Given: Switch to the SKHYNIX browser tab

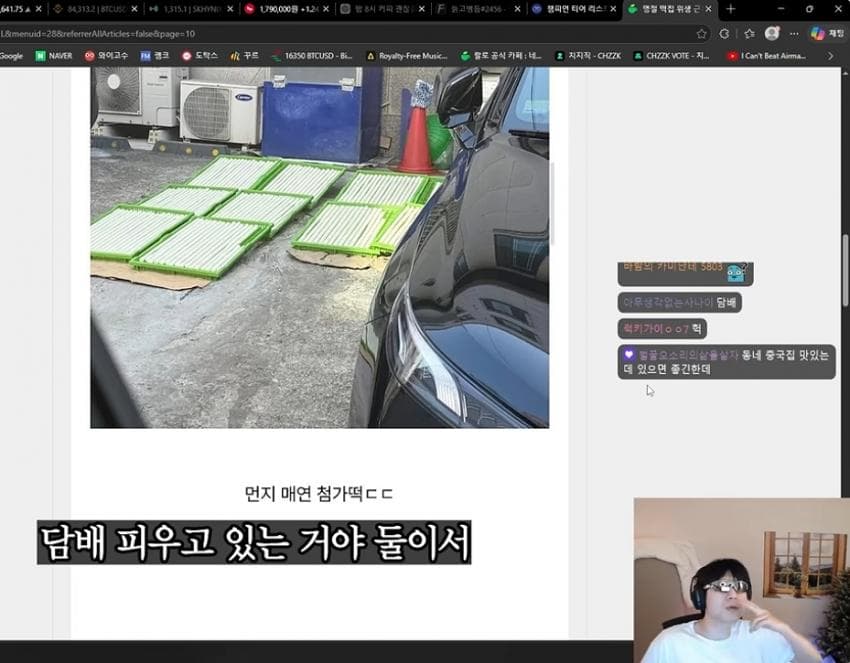Looking at the screenshot, I should tap(192, 9).
